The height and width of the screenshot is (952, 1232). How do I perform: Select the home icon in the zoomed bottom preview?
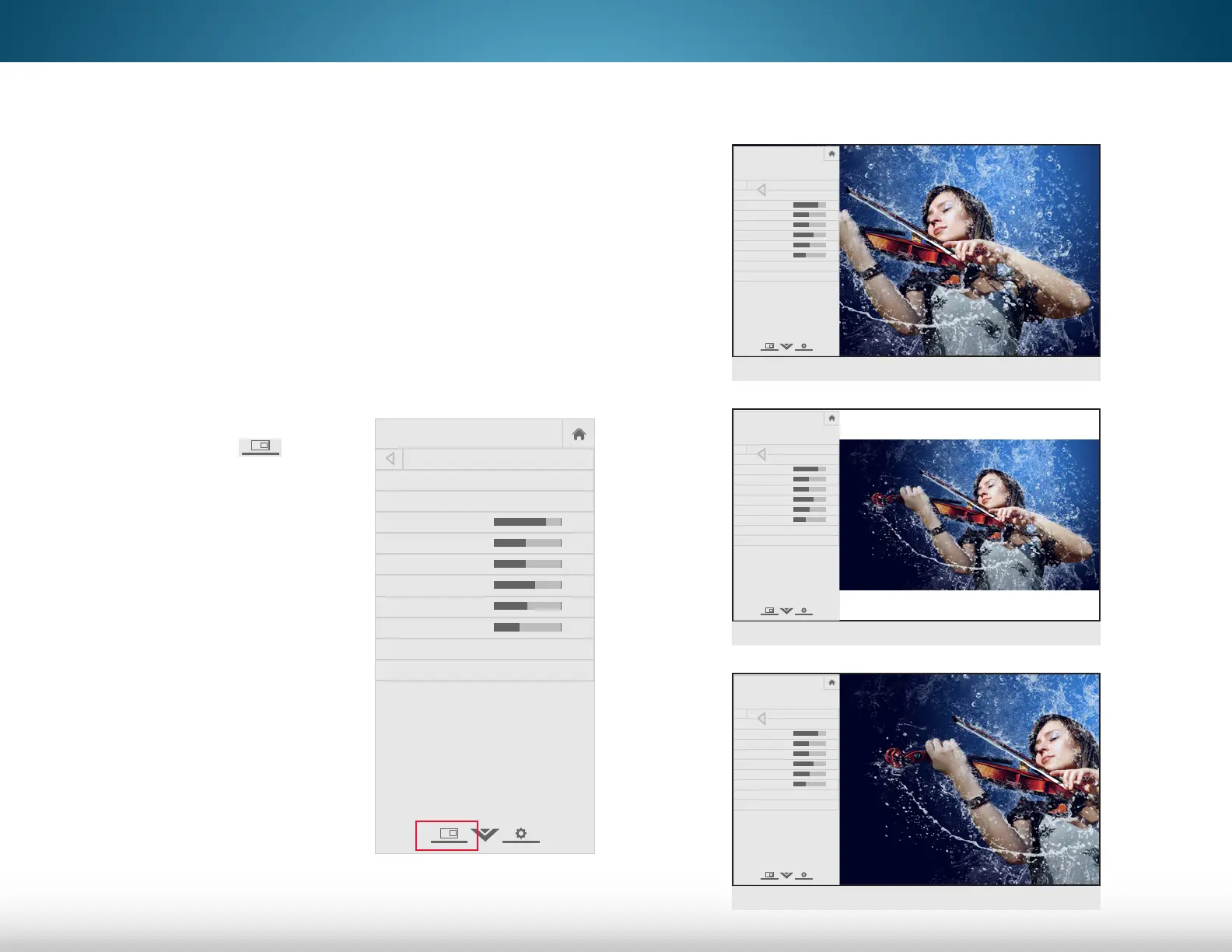click(x=831, y=683)
